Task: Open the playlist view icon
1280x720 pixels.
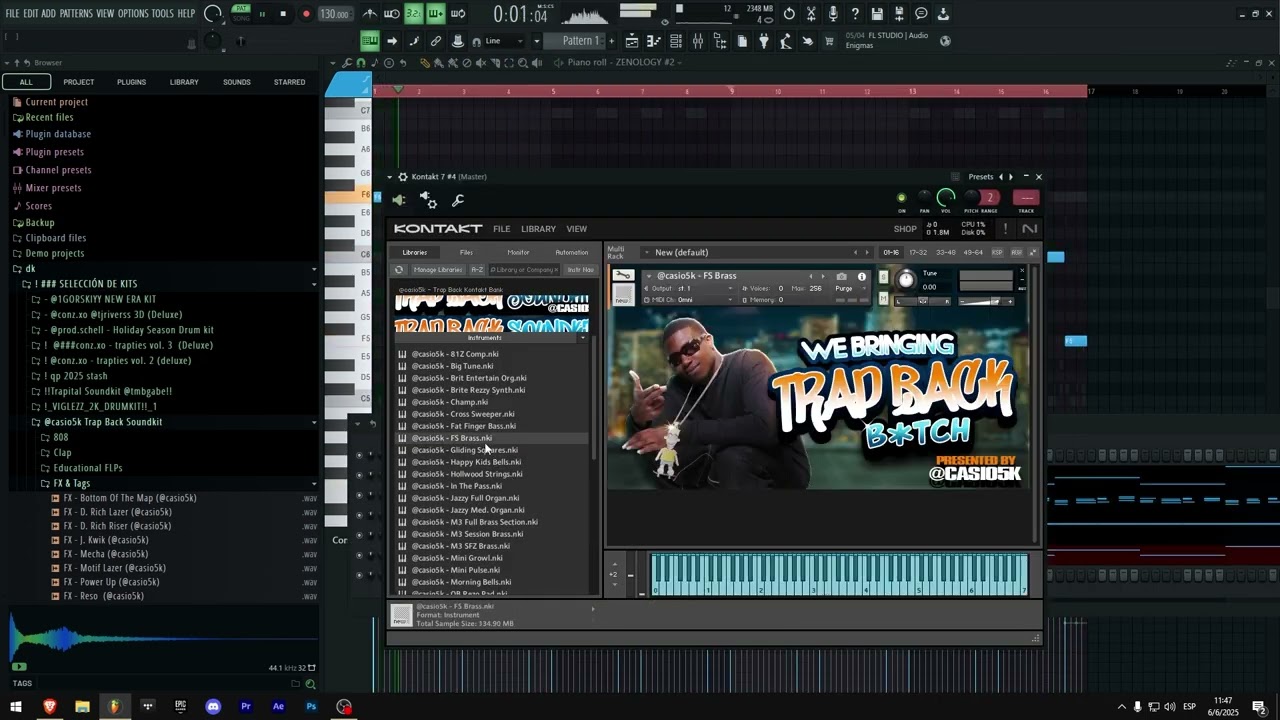Action: (x=632, y=41)
